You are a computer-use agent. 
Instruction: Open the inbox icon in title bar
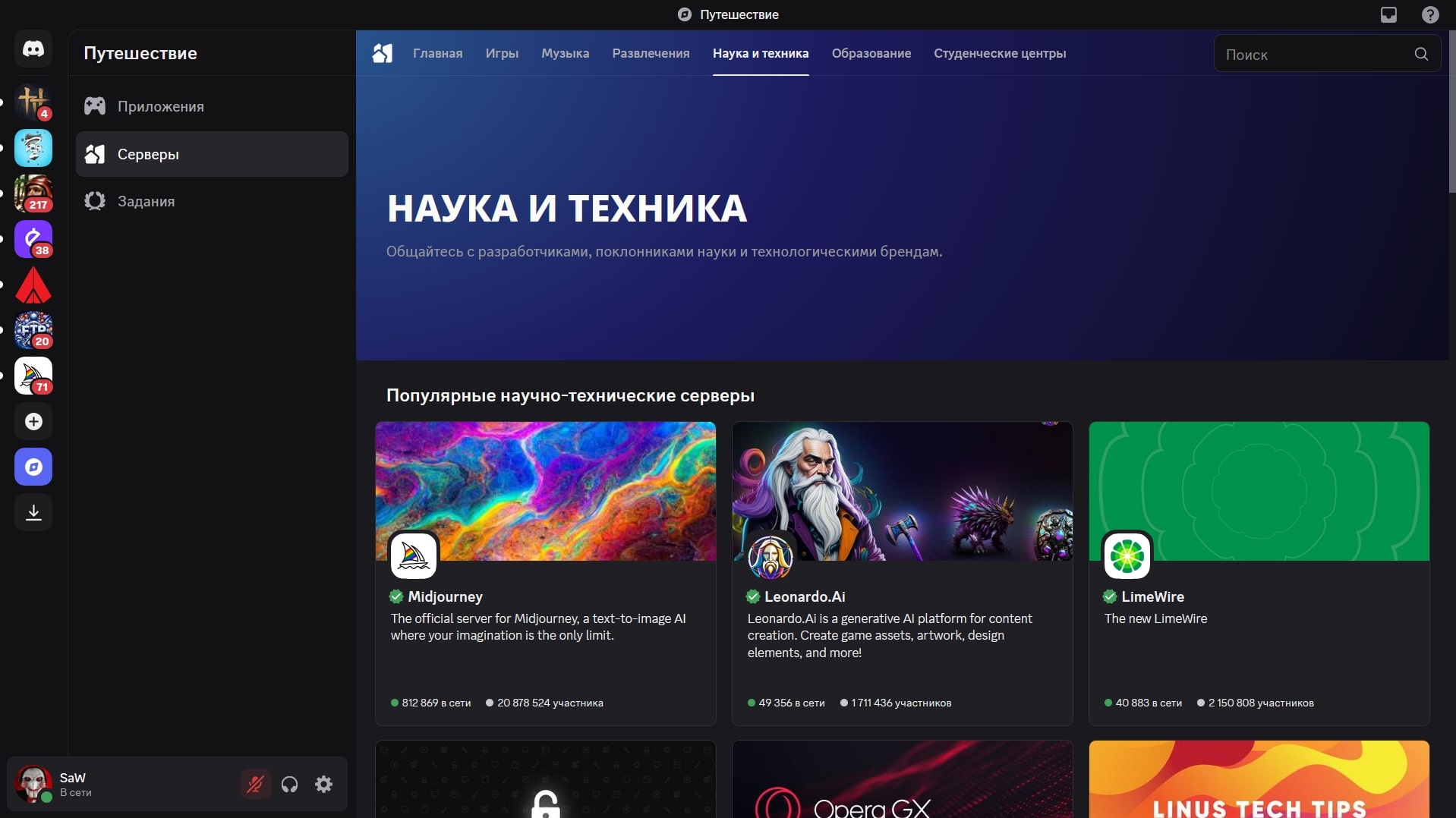click(1388, 14)
